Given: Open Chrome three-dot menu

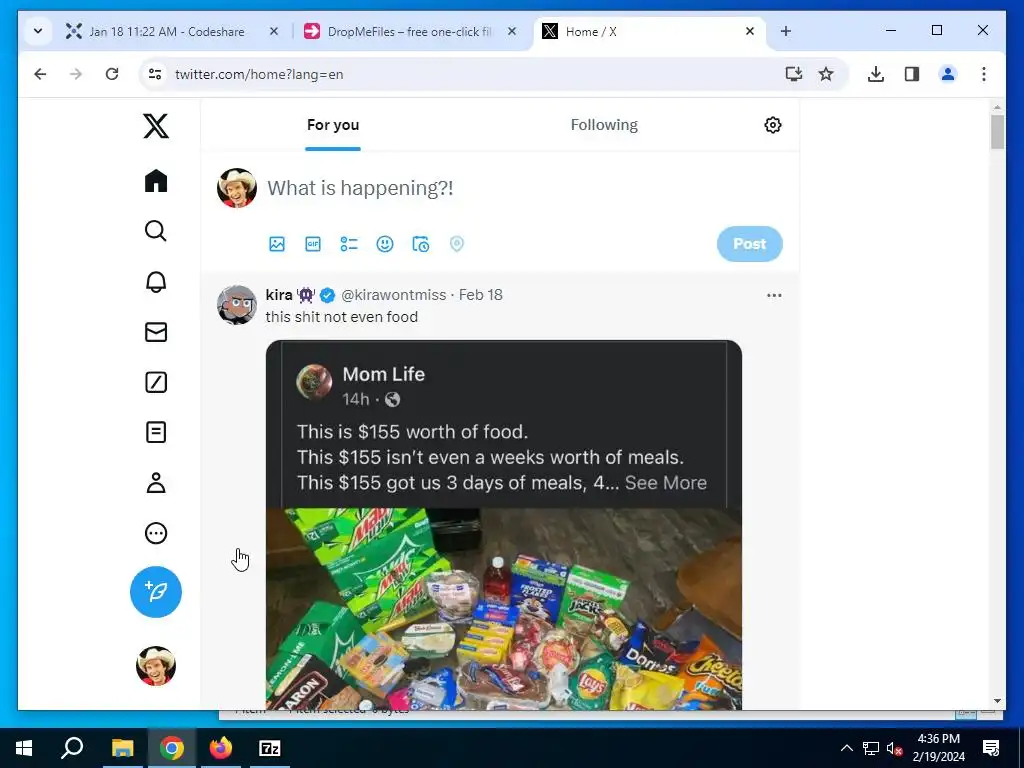Looking at the screenshot, I should click(984, 74).
